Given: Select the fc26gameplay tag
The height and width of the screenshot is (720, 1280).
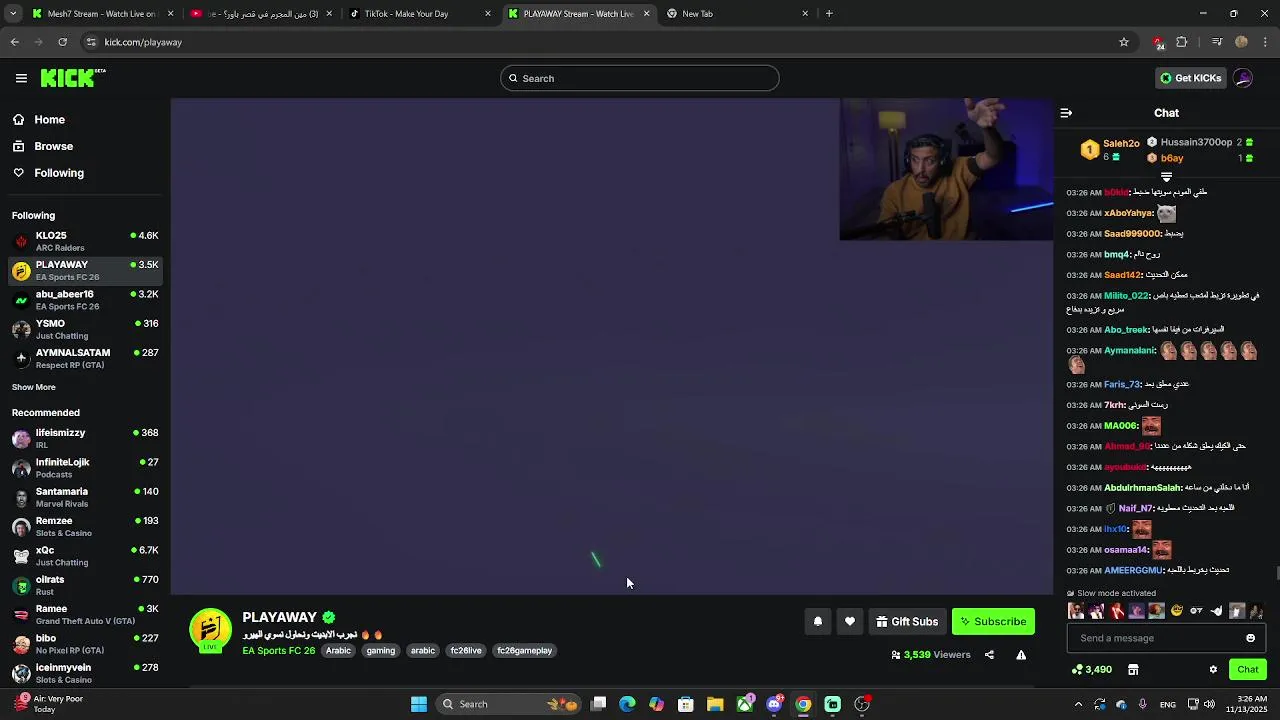Looking at the screenshot, I should coord(525,651).
